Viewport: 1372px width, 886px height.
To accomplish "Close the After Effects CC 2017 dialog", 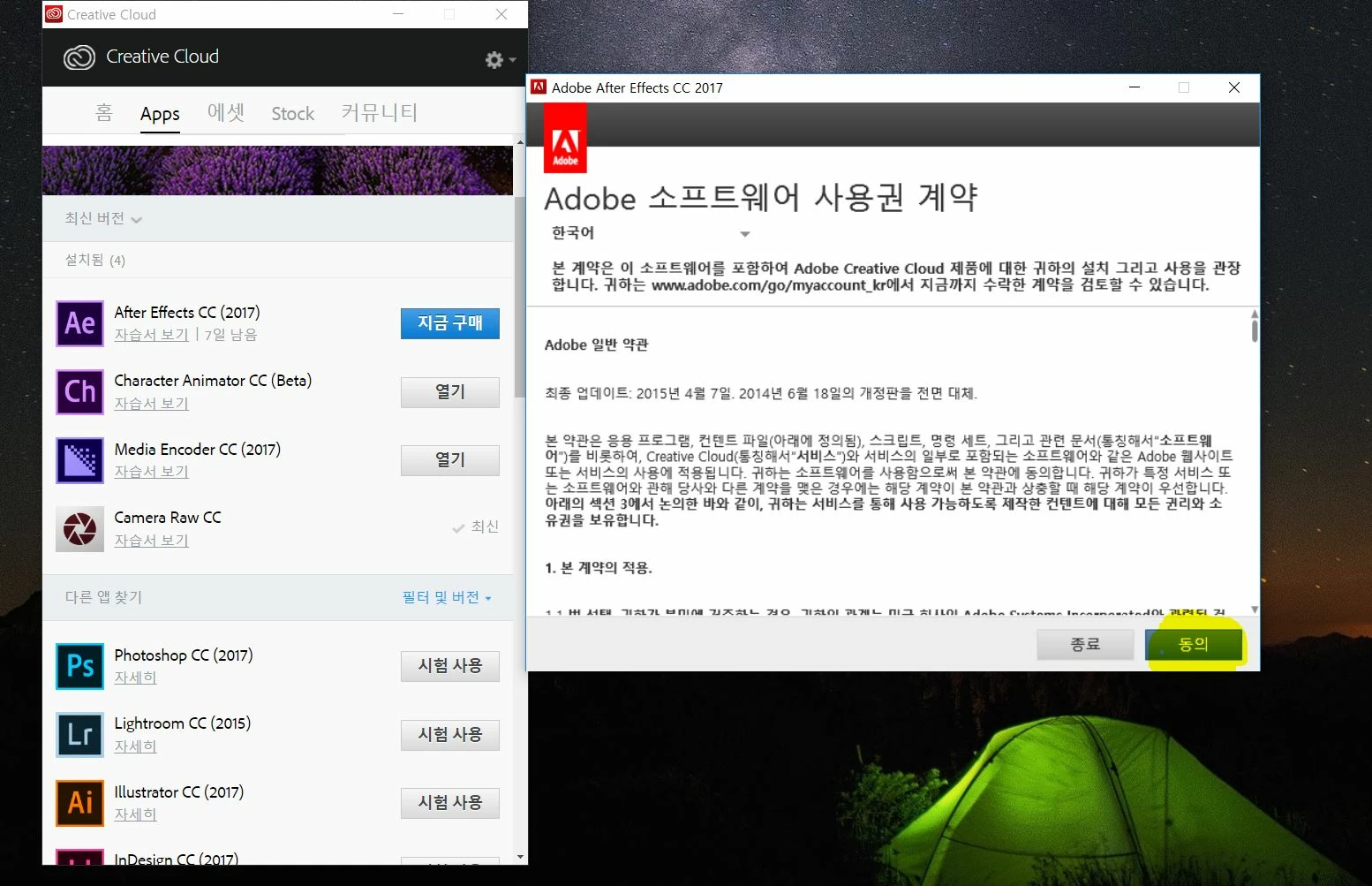I will [x=1234, y=87].
